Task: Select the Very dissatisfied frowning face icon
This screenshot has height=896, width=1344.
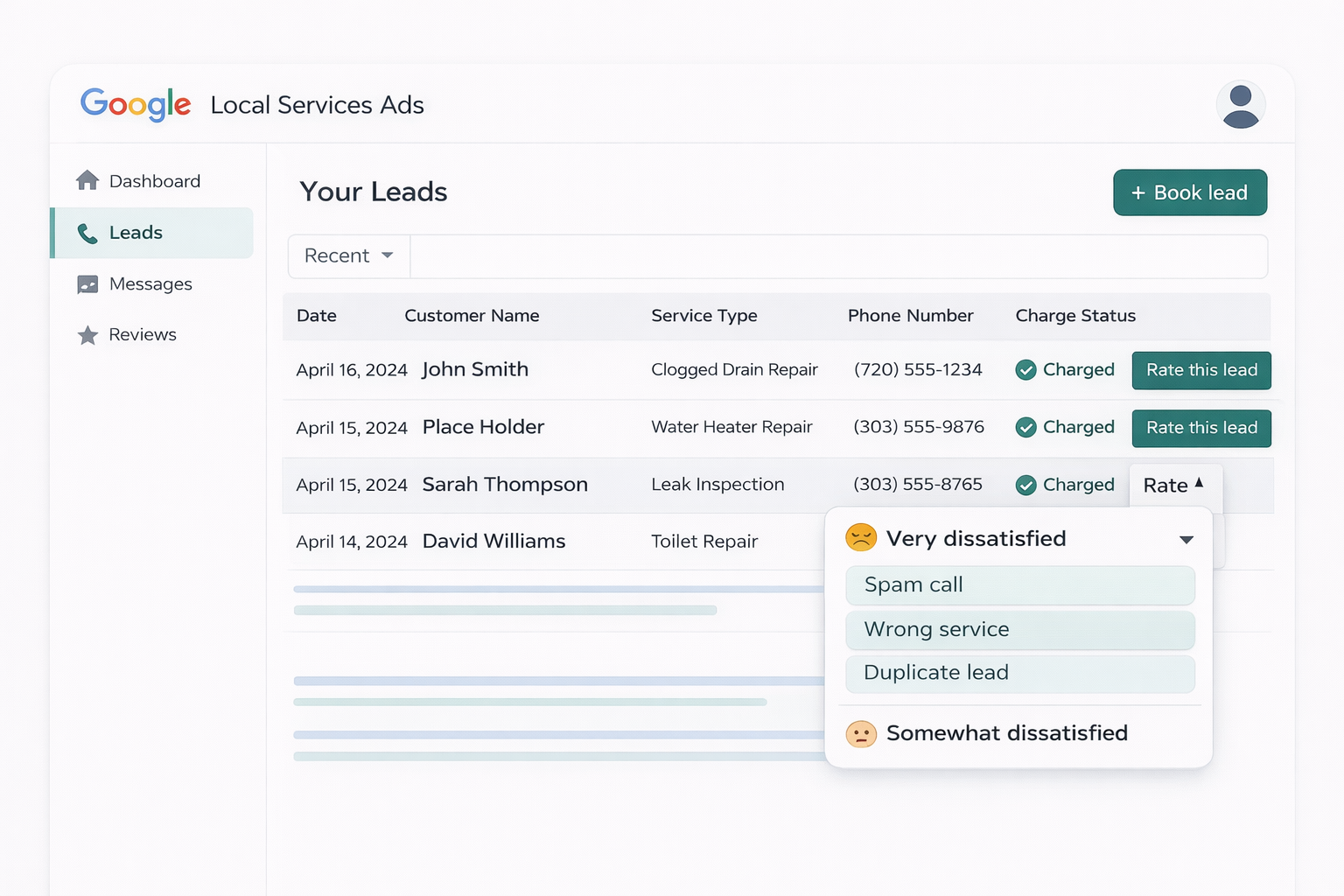Action: pos(862,538)
